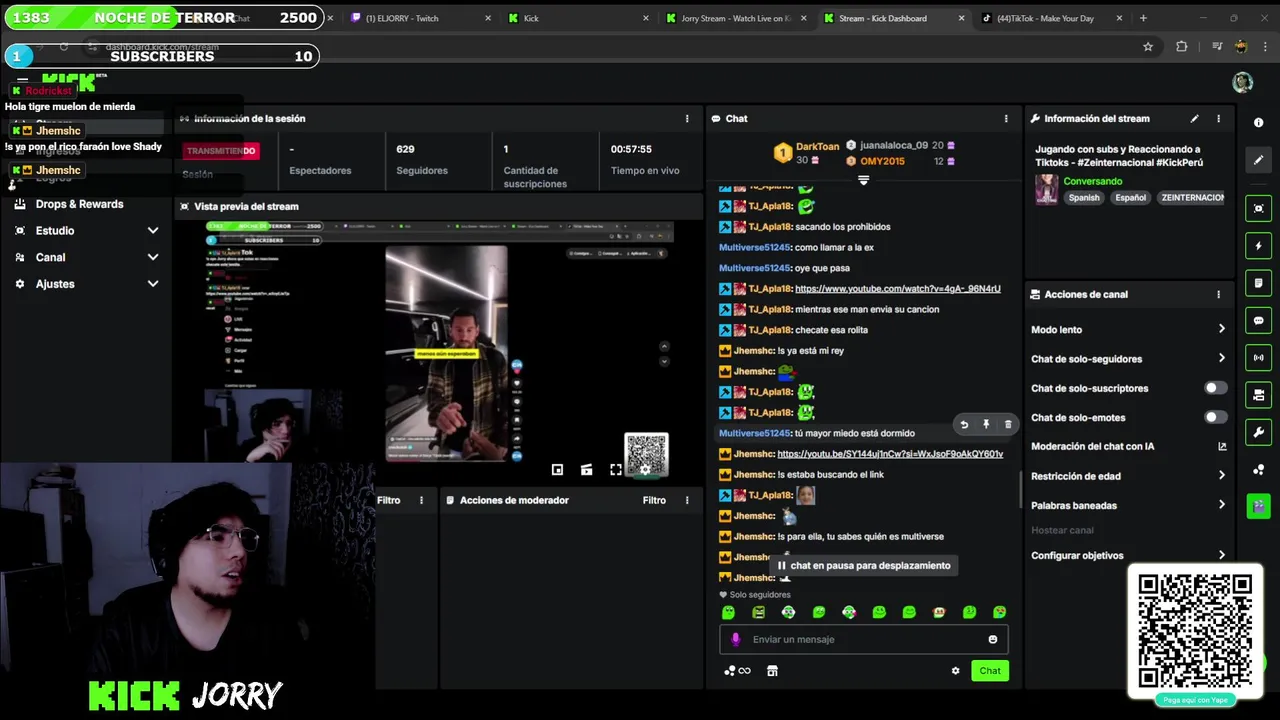Open youtube.com link from TJ_Apla18
1280x720 pixels.
tap(897, 289)
